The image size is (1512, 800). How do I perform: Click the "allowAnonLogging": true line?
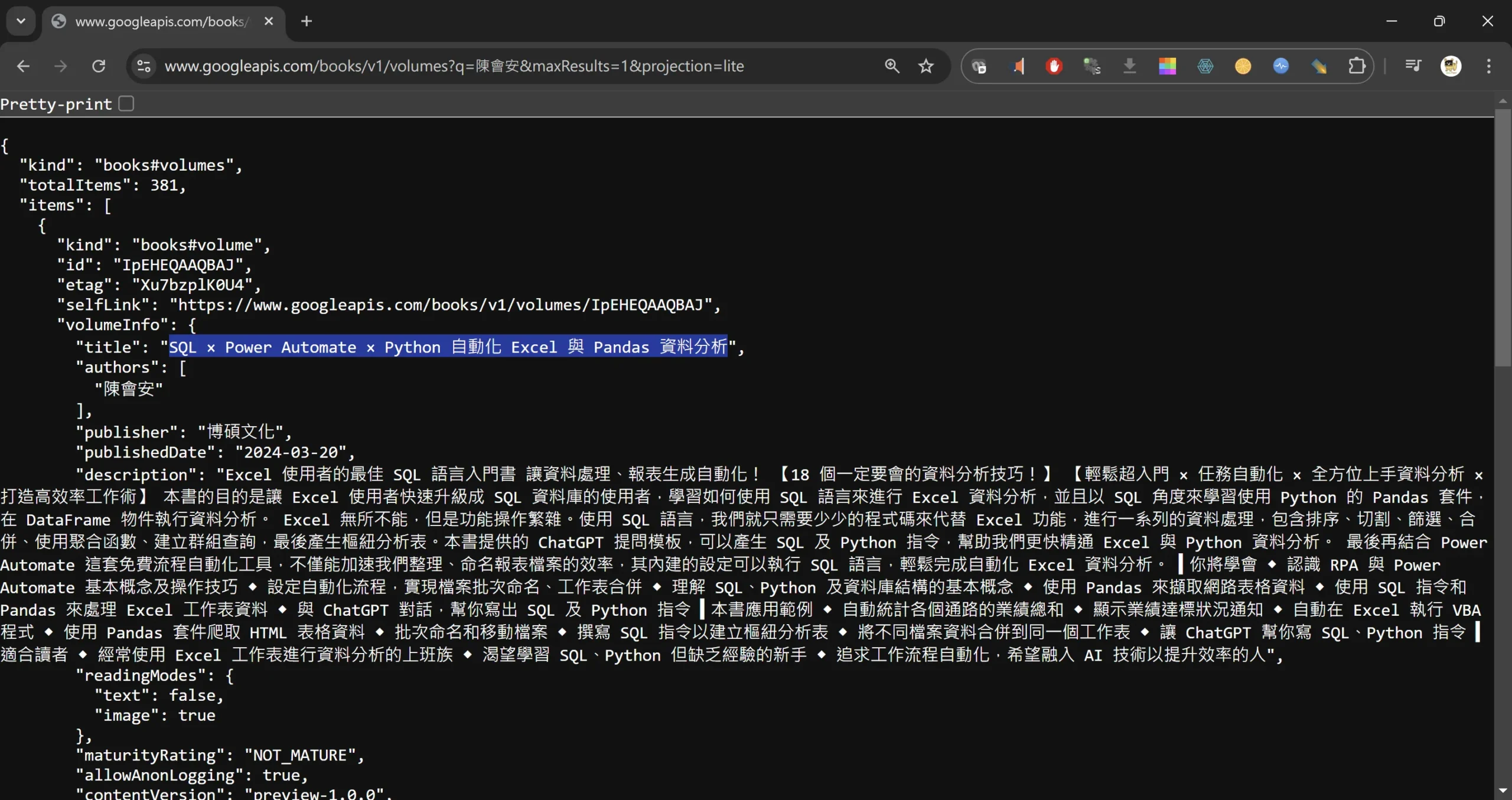pos(192,775)
